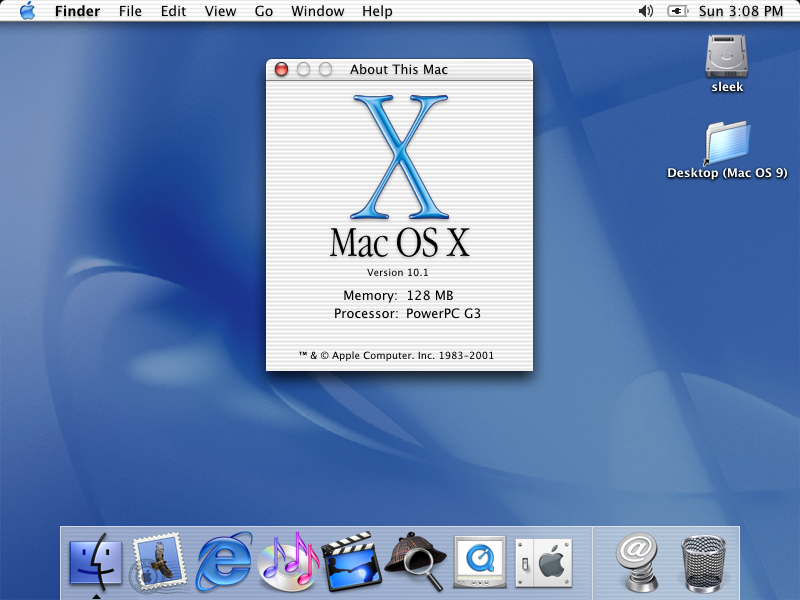Click the Sun 3:08 PM clock
This screenshot has width=800, height=600.
click(x=741, y=11)
